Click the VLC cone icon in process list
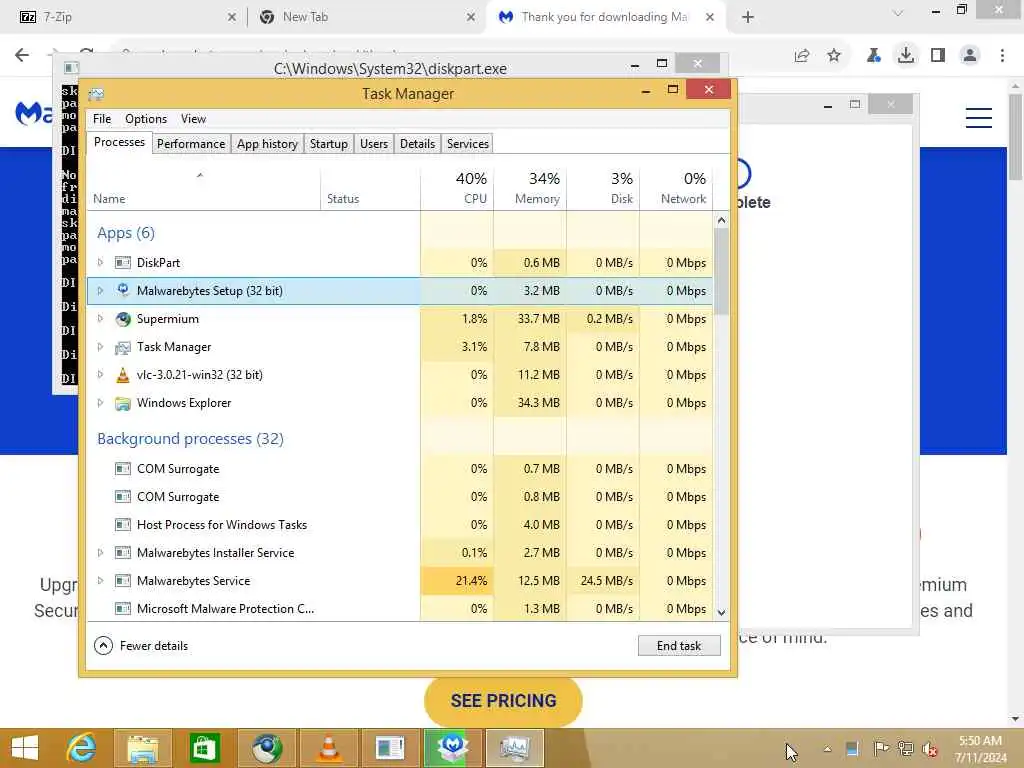The image size is (1024, 768). pyautogui.click(x=123, y=375)
